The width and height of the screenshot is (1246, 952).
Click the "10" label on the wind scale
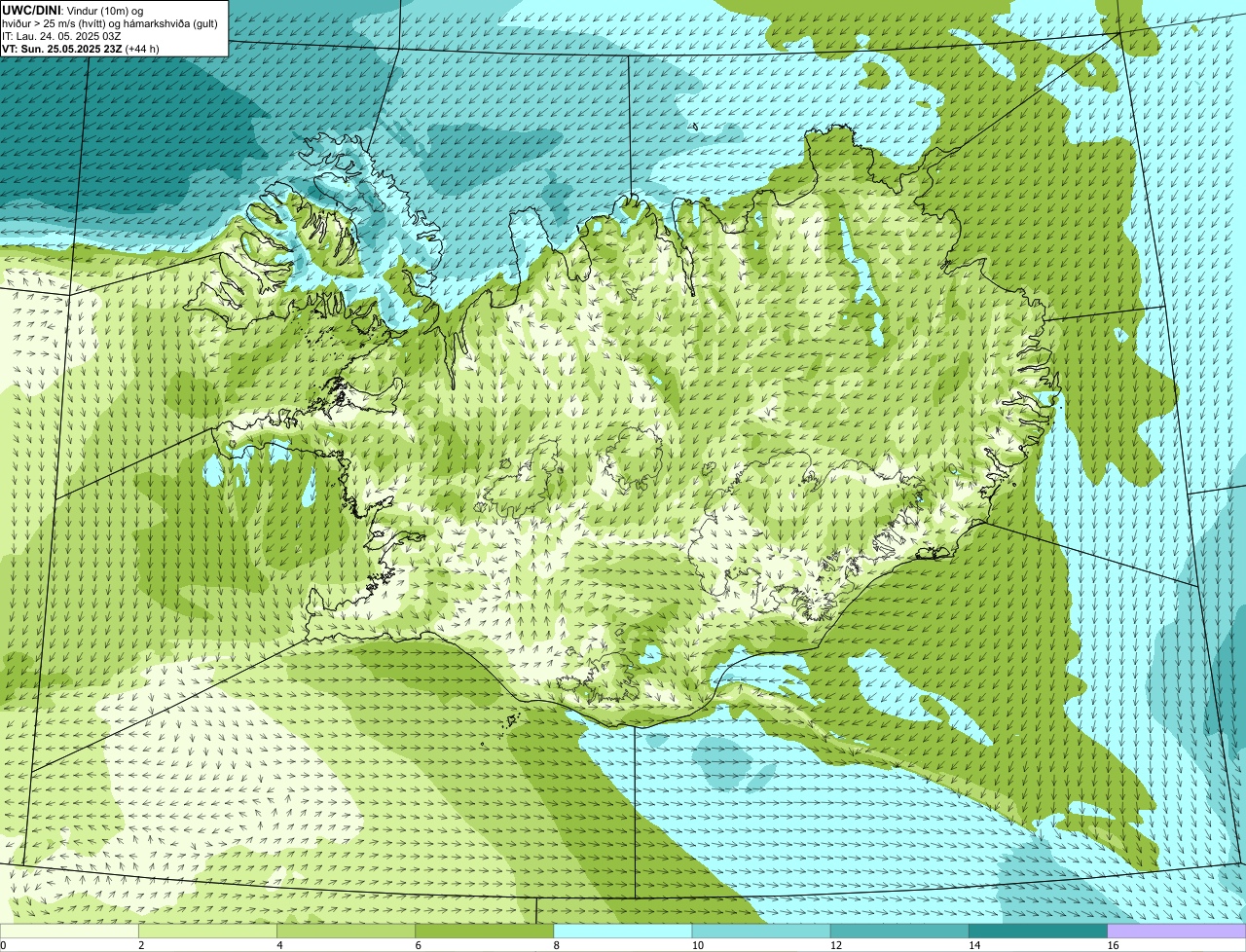[697, 945]
